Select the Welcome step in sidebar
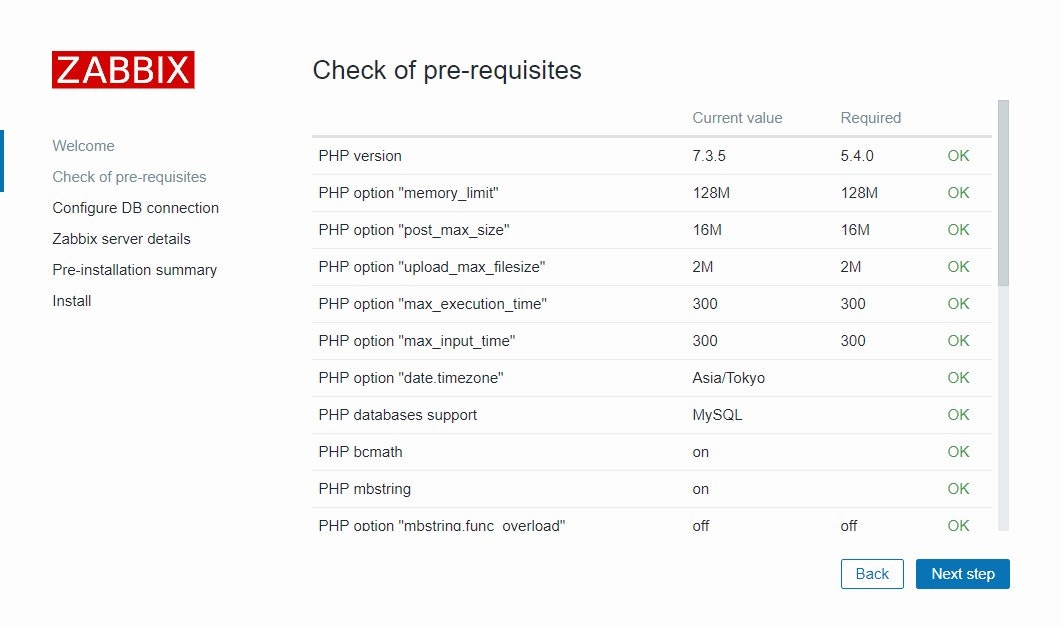This screenshot has width=1061, height=627. [83, 146]
